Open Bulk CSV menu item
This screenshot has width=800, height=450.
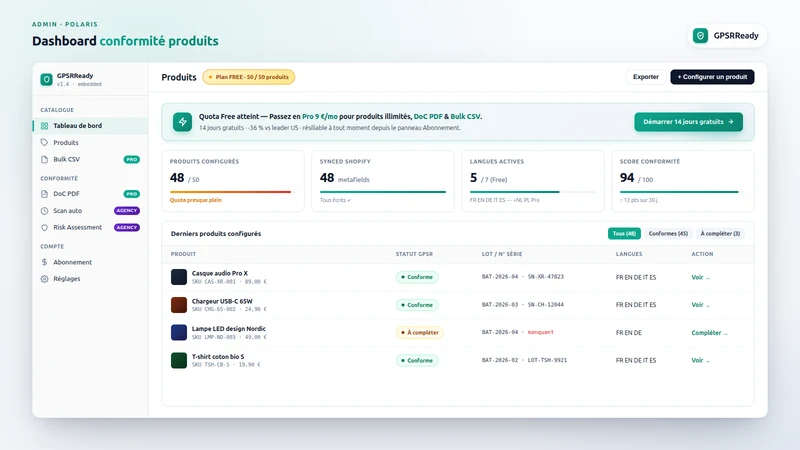(90, 159)
